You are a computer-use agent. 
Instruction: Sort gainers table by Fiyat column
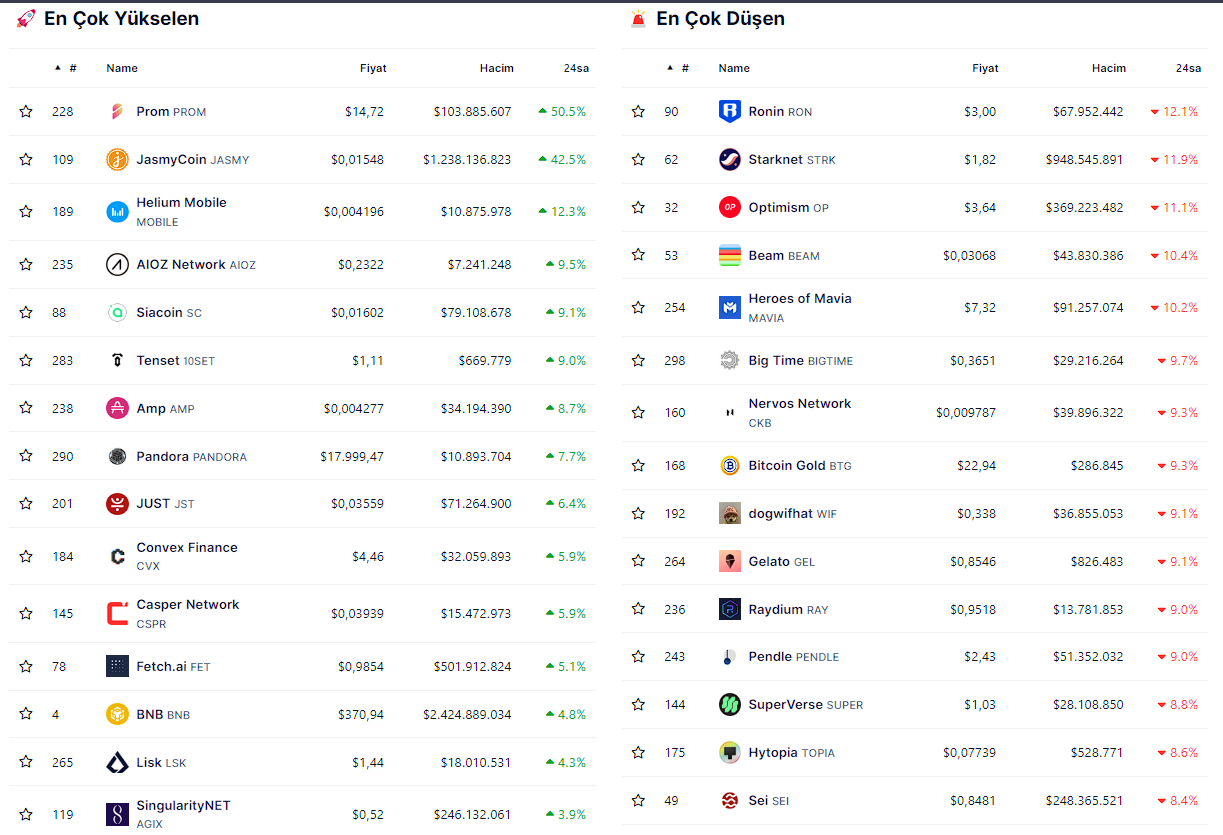pos(373,68)
